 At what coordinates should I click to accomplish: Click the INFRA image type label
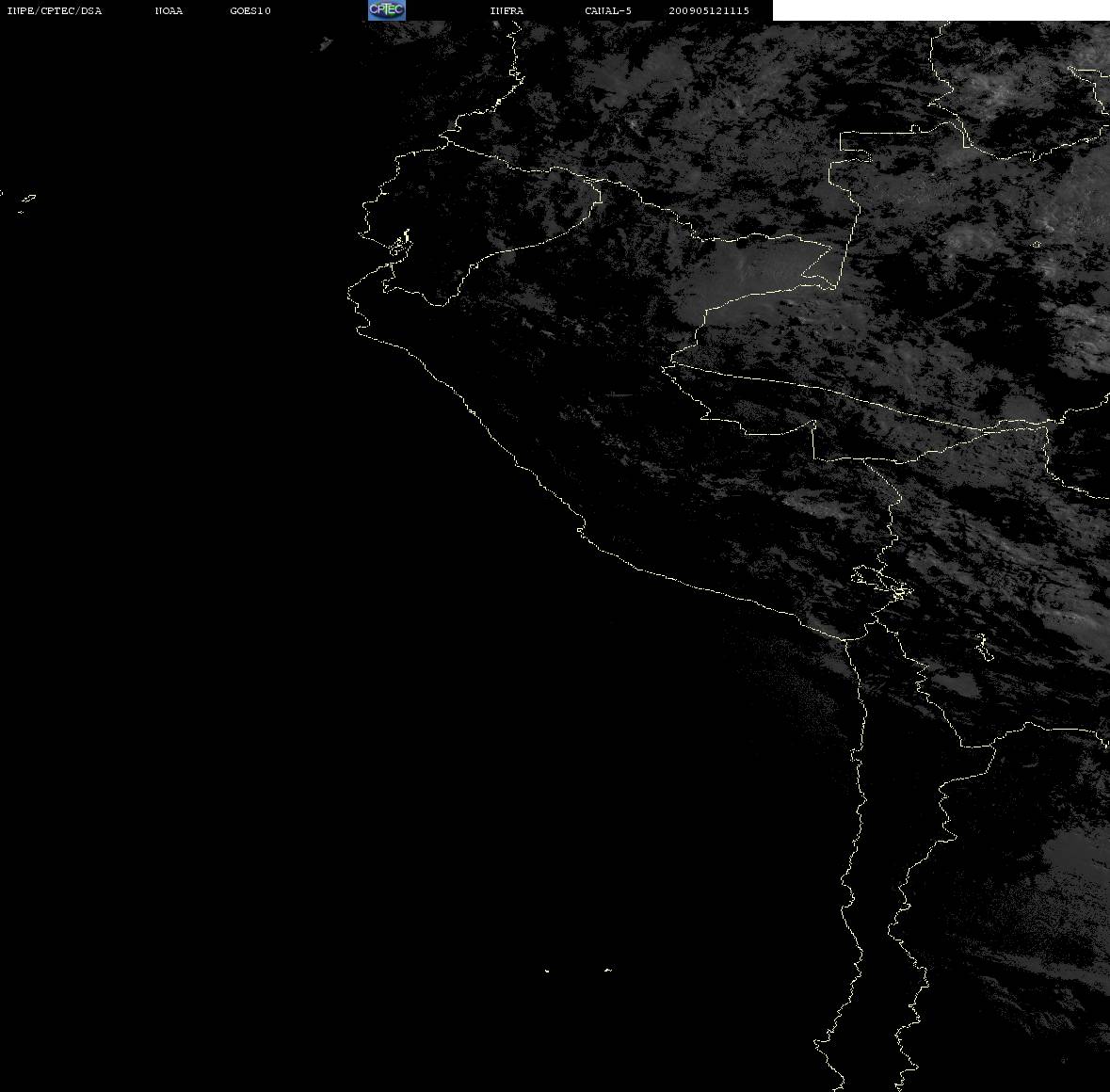[507, 10]
